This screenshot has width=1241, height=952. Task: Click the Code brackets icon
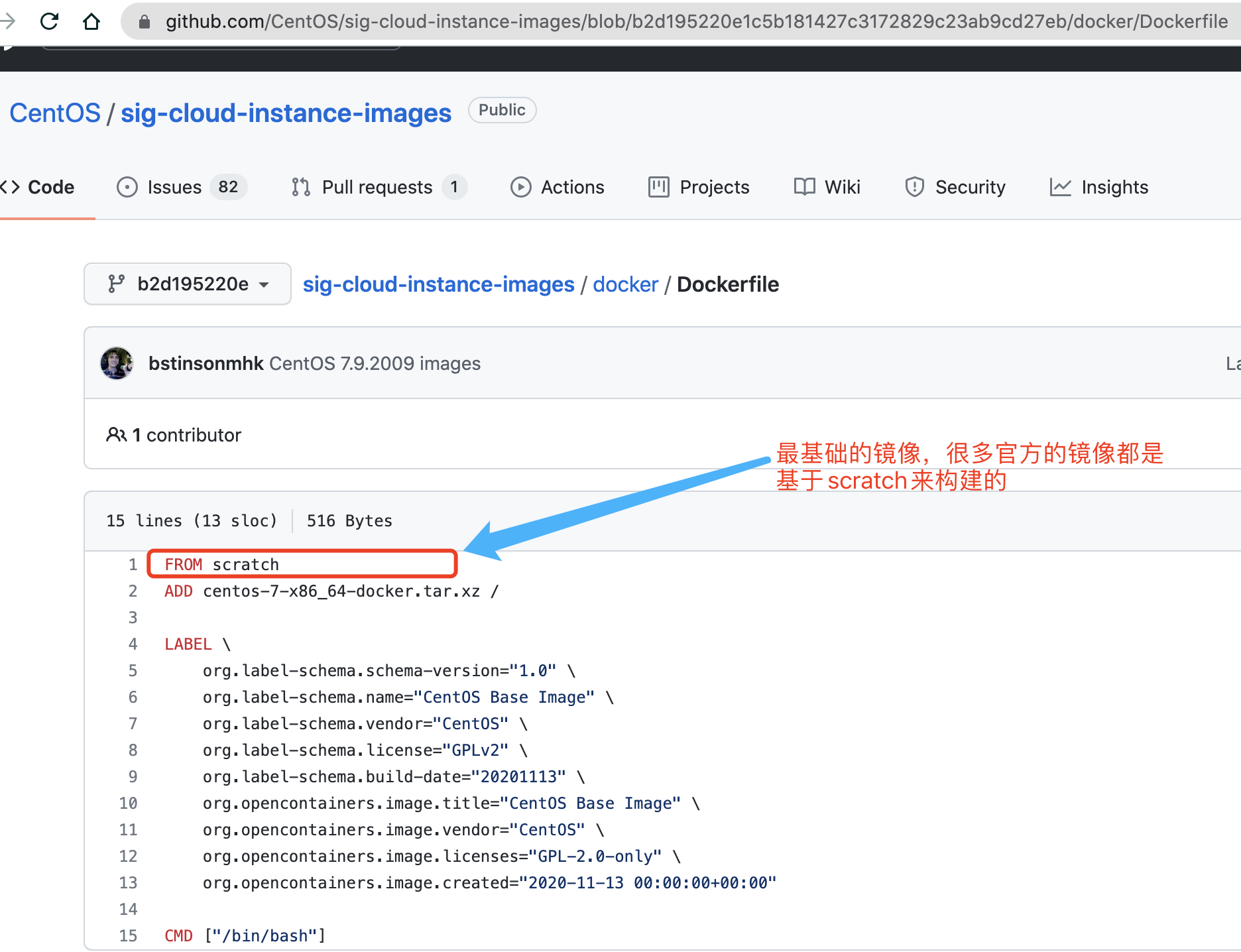point(10,187)
